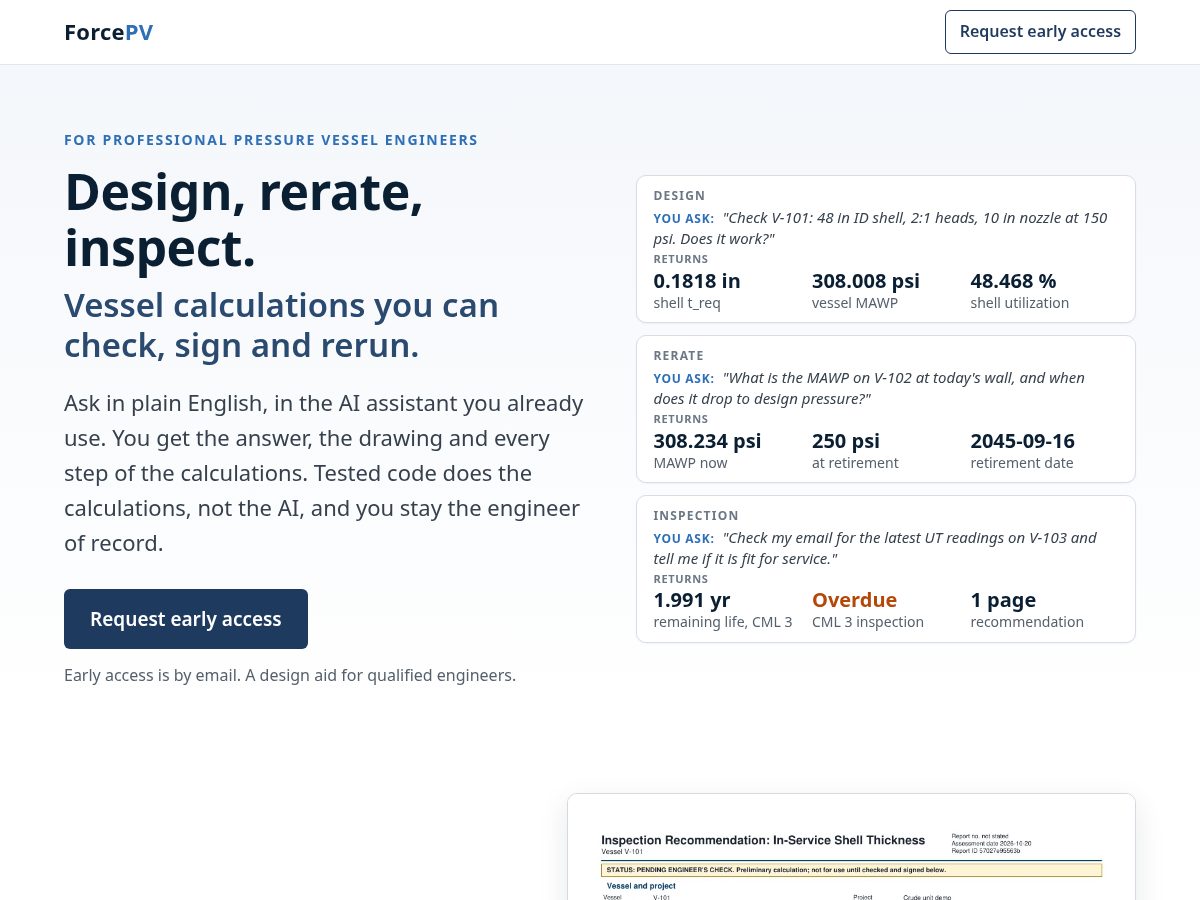Click the "retirement date" label
The width and height of the screenshot is (1200, 900).
click(1022, 463)
